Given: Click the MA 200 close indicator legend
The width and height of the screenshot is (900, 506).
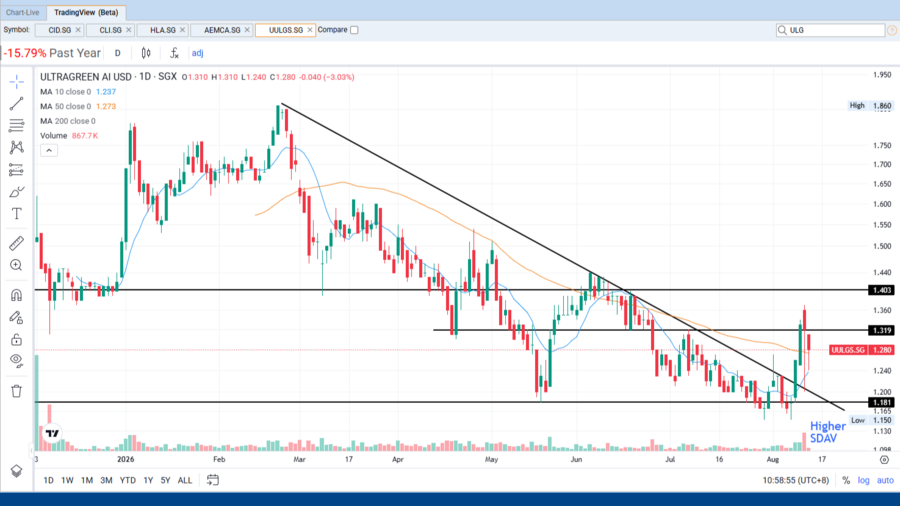Looking at the screenshot, I should 68,121.
